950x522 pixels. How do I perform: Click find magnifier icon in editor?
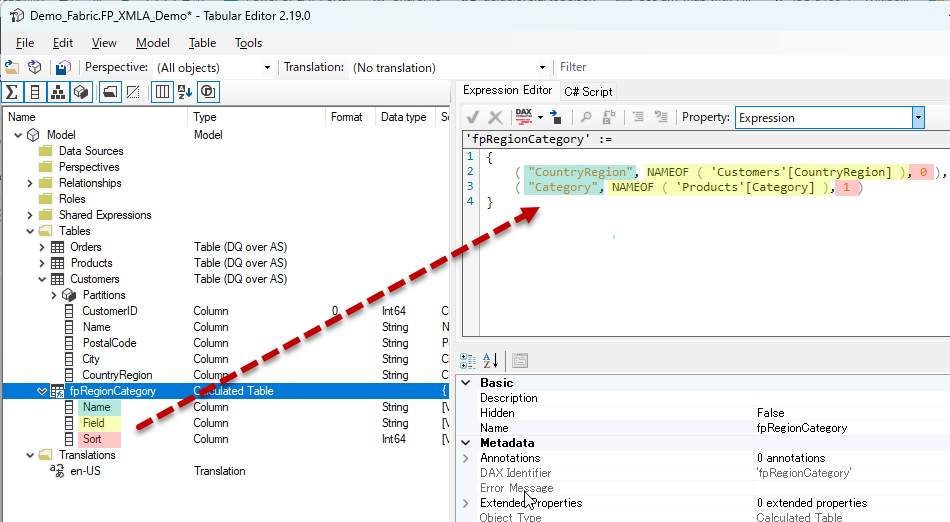[586, 117]
